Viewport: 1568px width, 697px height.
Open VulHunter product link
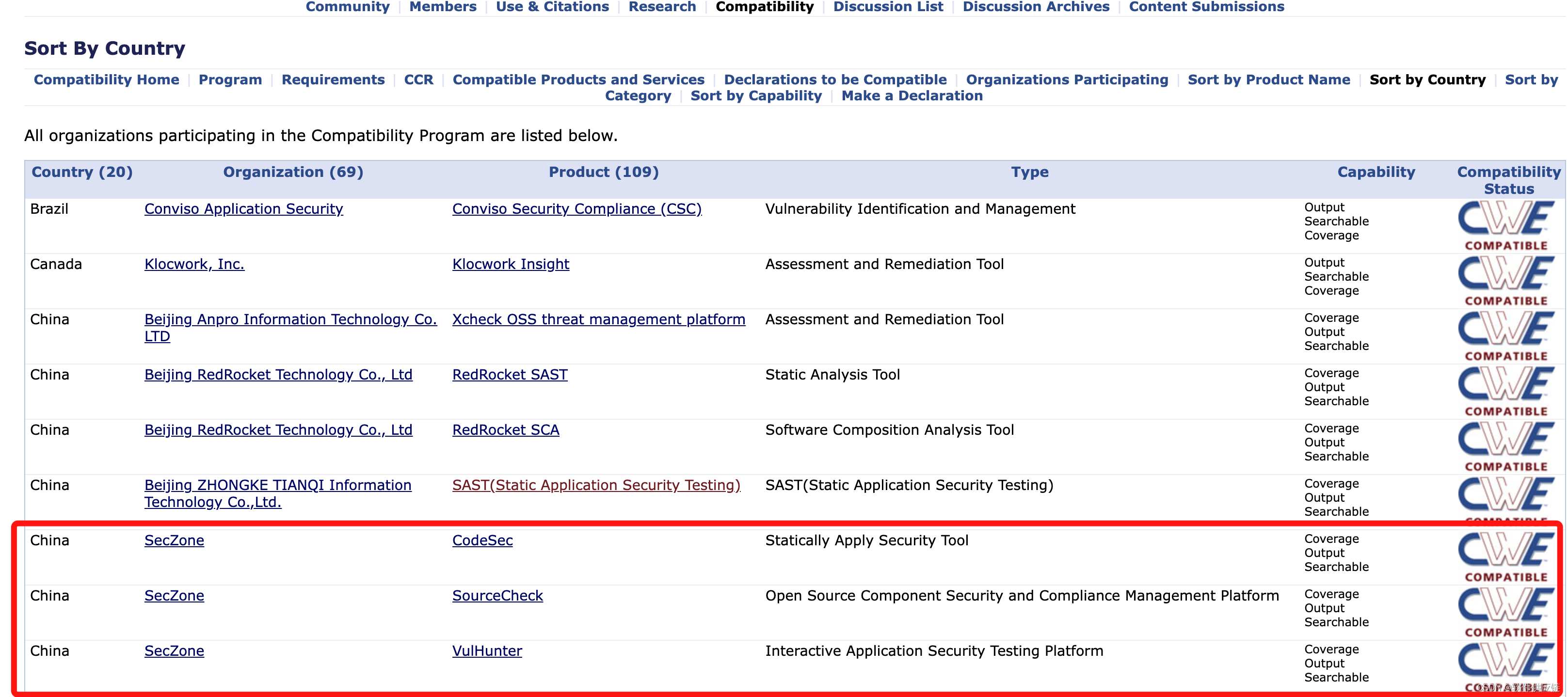click(x=487, y=651)
